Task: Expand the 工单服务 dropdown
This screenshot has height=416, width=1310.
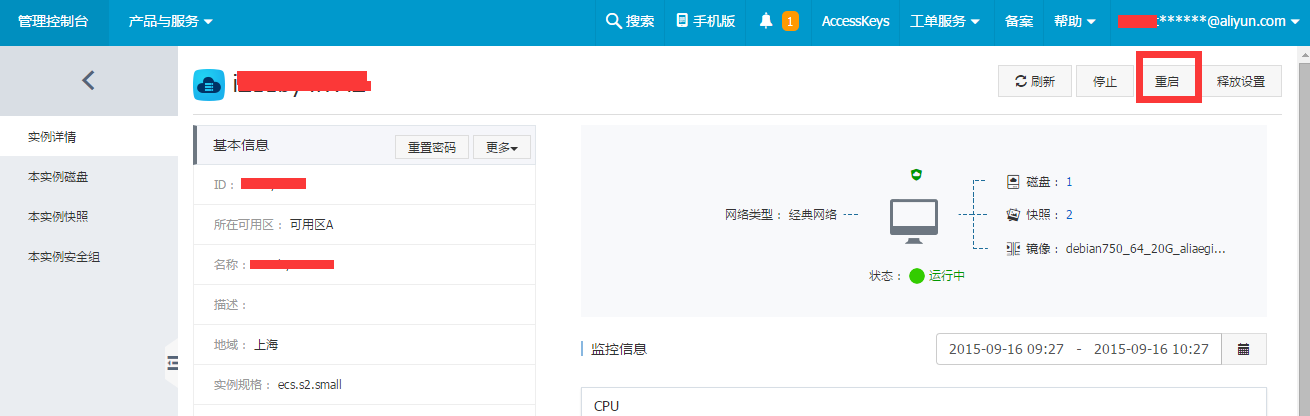Action: (x=944, y=21)
